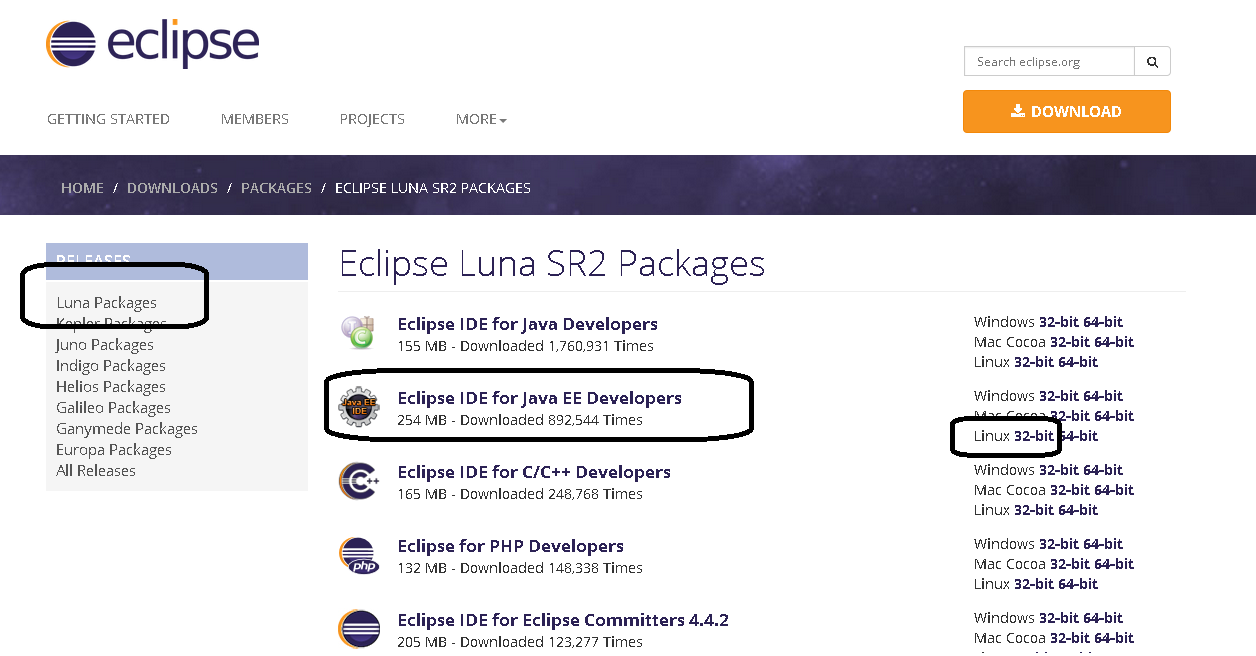Image resolution: width=1256 pixels, height=656 pixels.
Task: Focus the Search eclipse.org field
Action: 1049,62
